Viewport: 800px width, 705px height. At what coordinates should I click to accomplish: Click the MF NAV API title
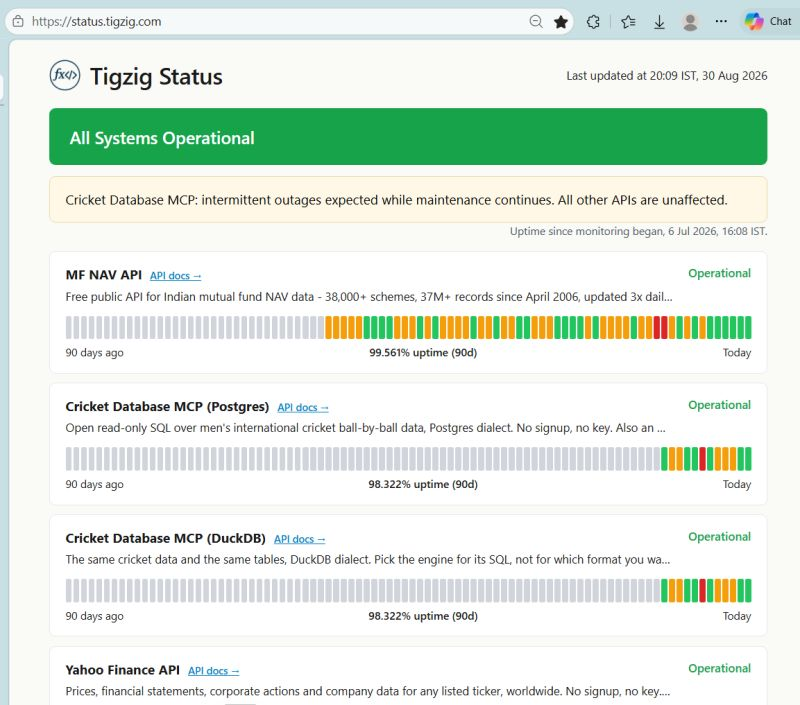click(104, 275)
